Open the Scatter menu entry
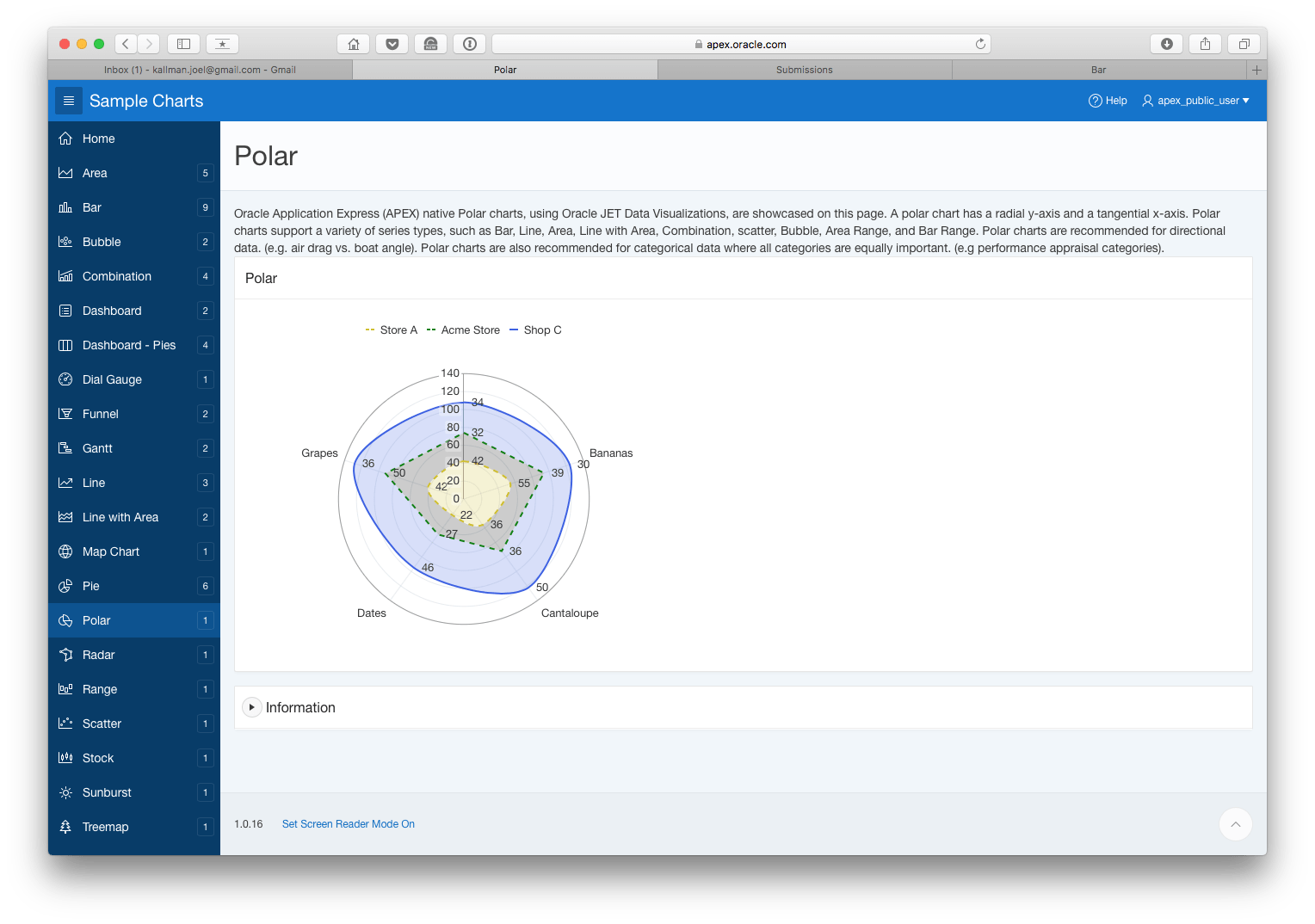This screenshot has height=924, width=1315. coord(134,724)
